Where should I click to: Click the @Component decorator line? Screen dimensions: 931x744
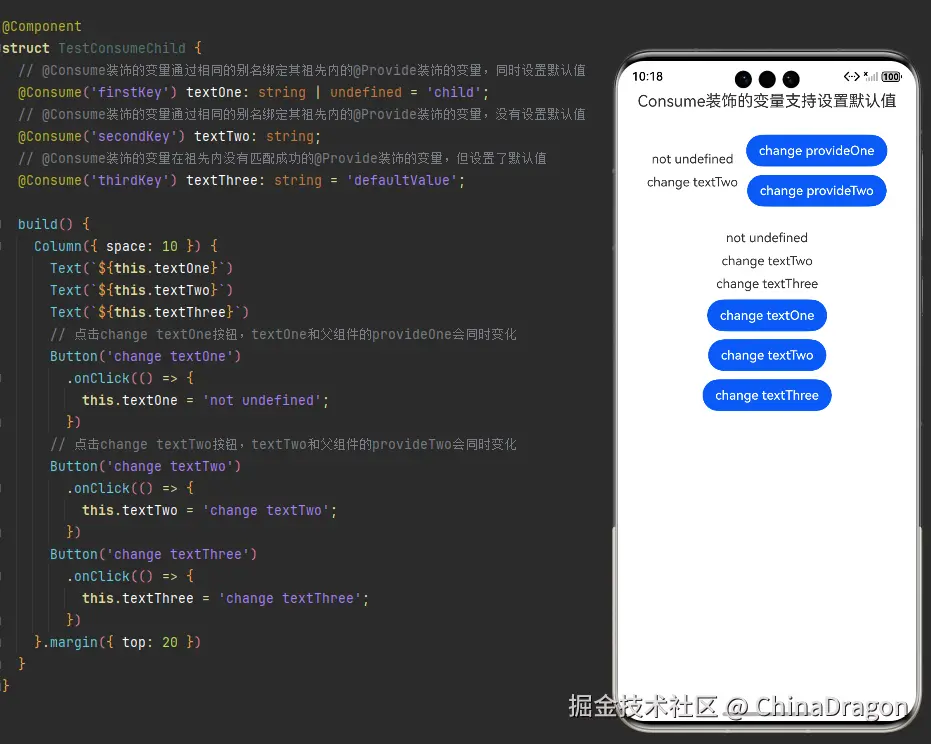42,26
